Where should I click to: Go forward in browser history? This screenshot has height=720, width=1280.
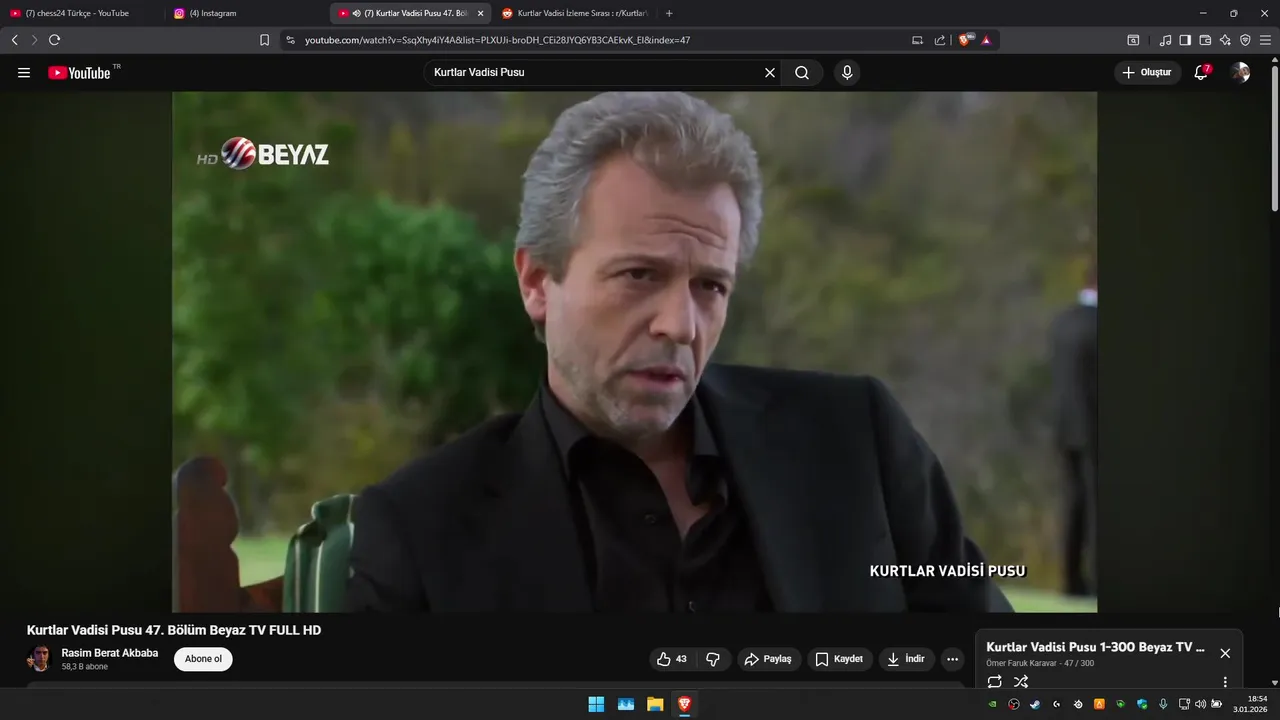point(34,40)
